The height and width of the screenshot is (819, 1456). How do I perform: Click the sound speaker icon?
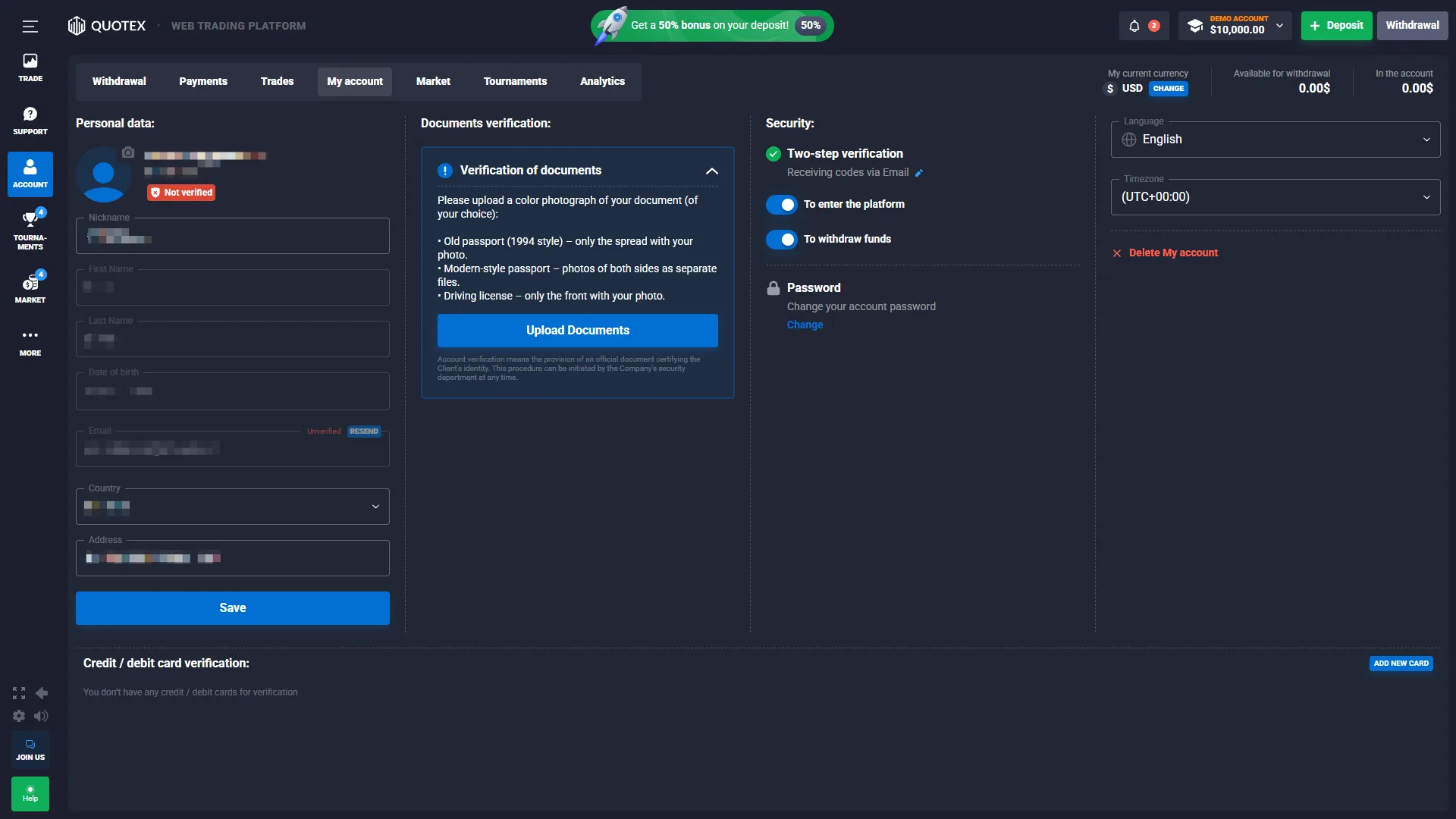(42, 716)
